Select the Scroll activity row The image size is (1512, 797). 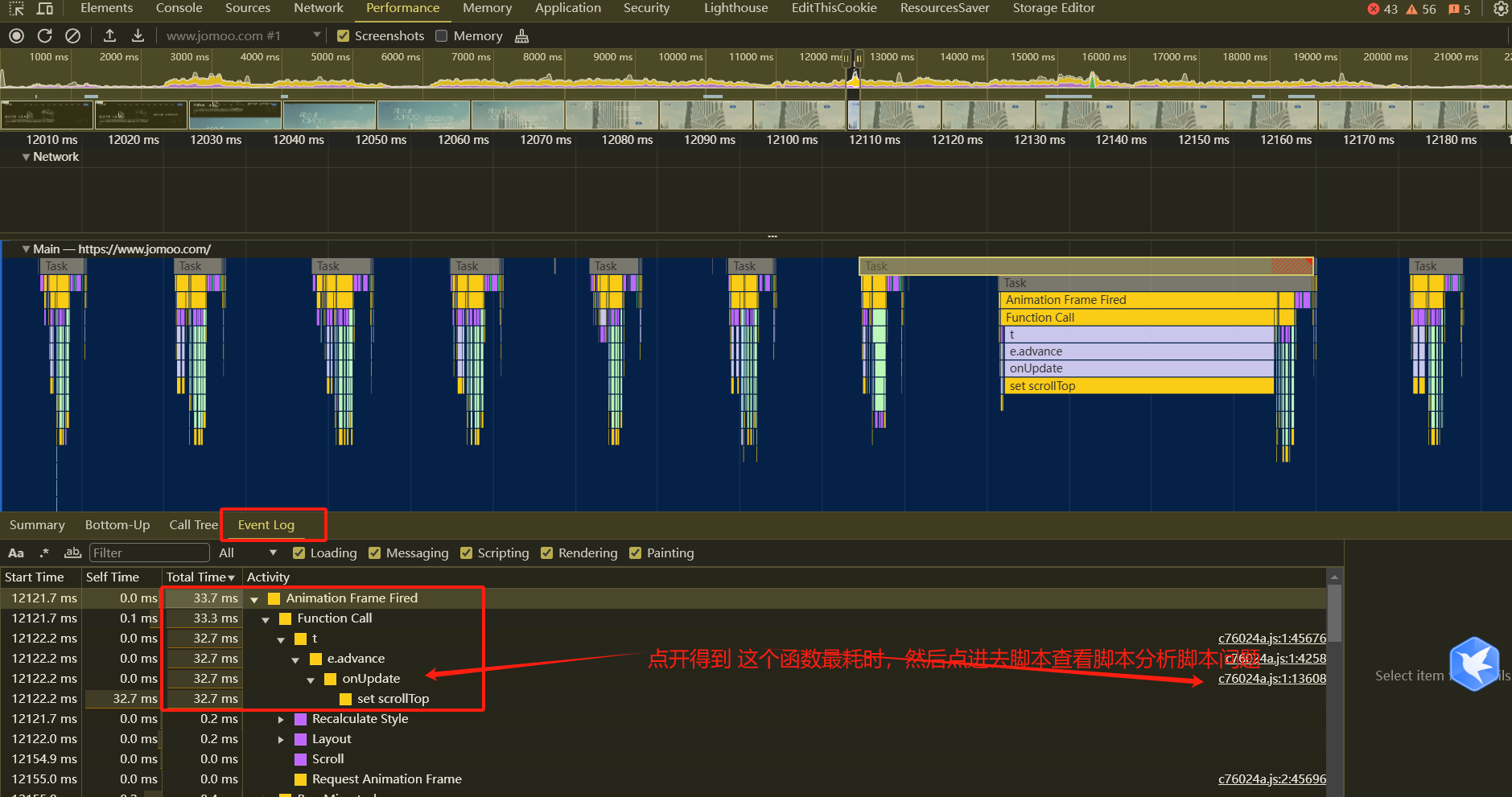pyautogui.click(x=663, y=759)
